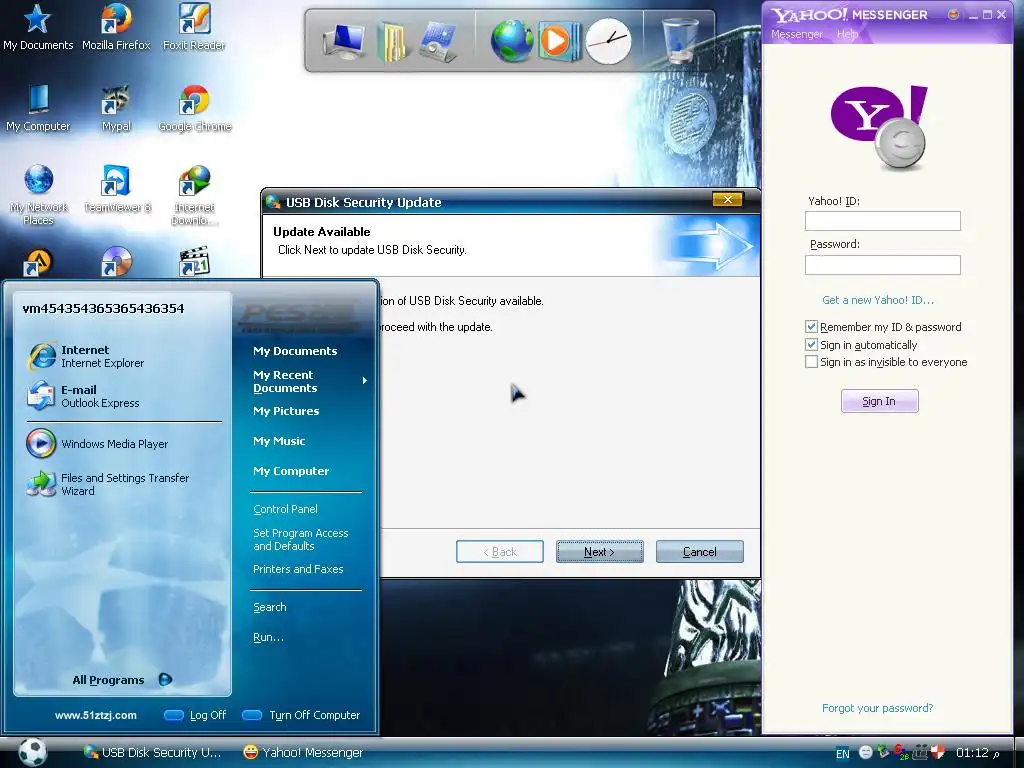Click Log Off in Start menu
Image resolution: width=1024 pixels, height=768 pixels.
click(195, 715)
